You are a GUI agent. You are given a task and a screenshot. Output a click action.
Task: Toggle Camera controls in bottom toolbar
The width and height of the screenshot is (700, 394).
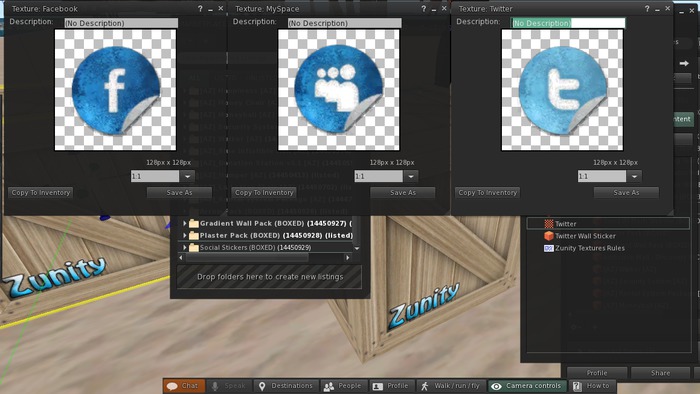click(x=527, y=386)
